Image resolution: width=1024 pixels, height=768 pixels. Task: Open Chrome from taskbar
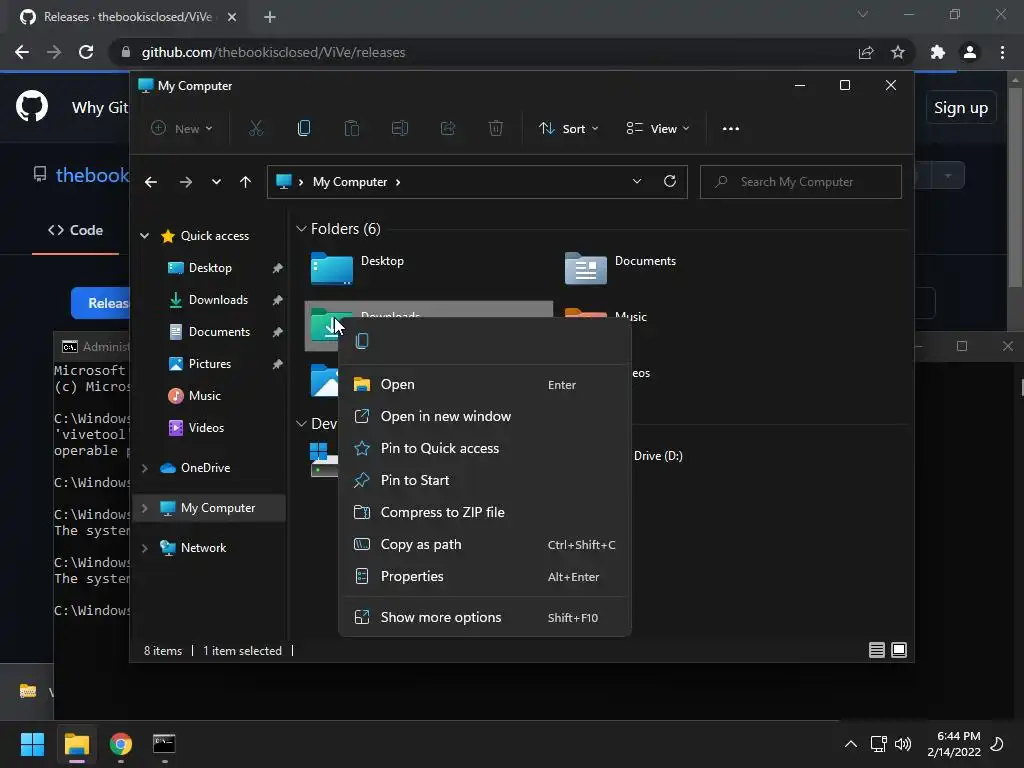pyautogui.click(x=121, y=744)
